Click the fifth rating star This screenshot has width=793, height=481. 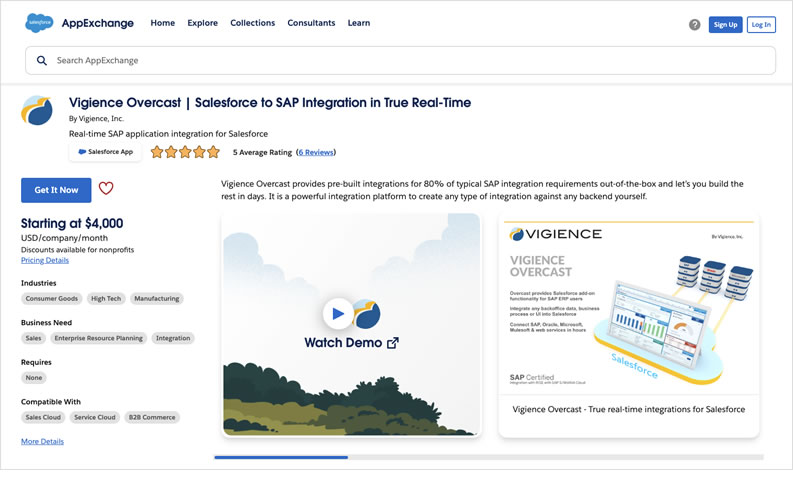pyautogui.click(x=213, y=152)
